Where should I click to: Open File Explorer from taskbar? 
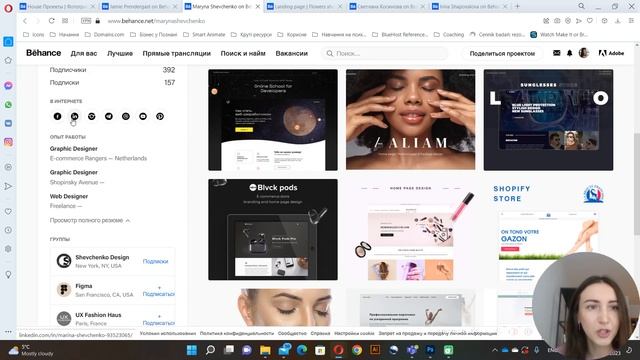(265, 350)
